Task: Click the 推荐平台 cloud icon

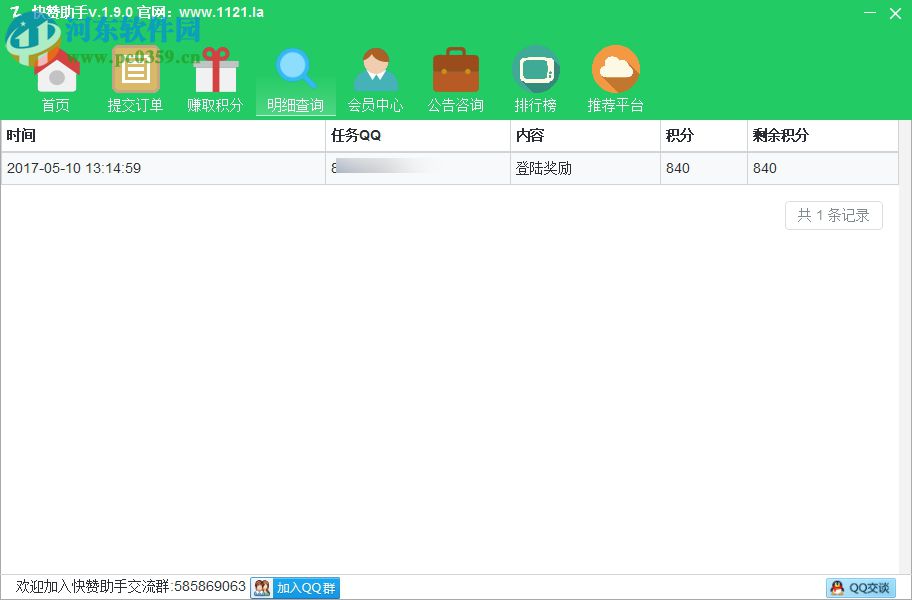Action: coord(616,70)
